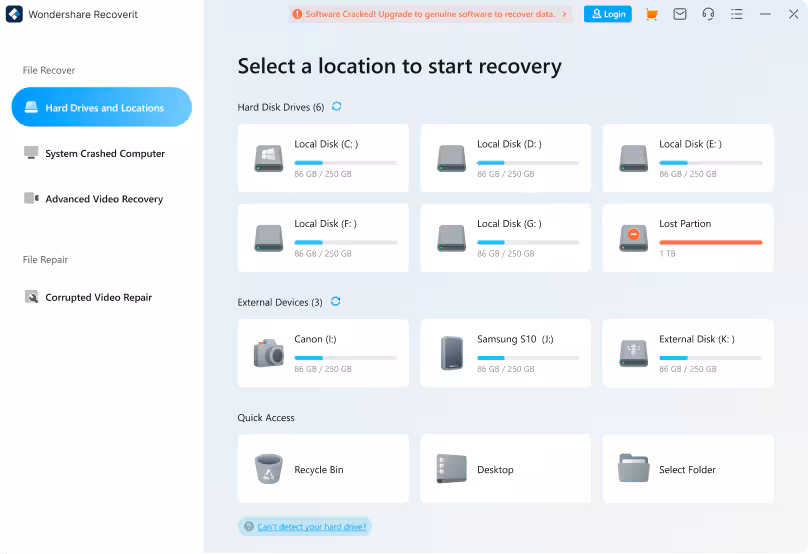Click the Canon camera icon

(x=268, y=353)
